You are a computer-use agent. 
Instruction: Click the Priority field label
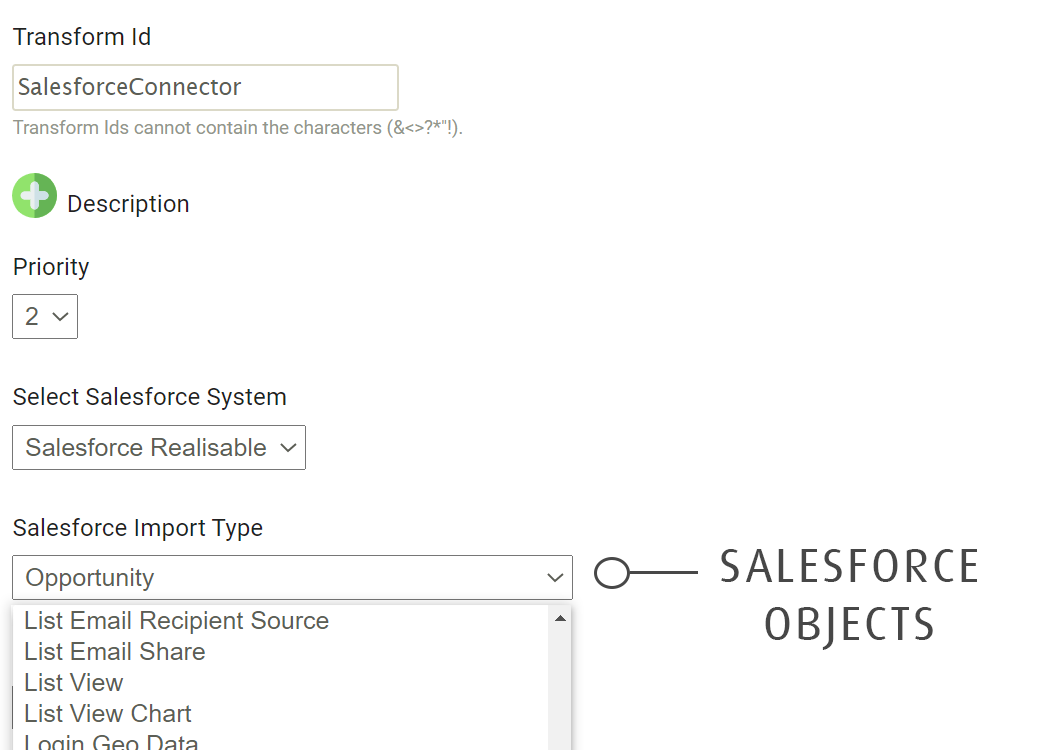(x=51, y=267)
